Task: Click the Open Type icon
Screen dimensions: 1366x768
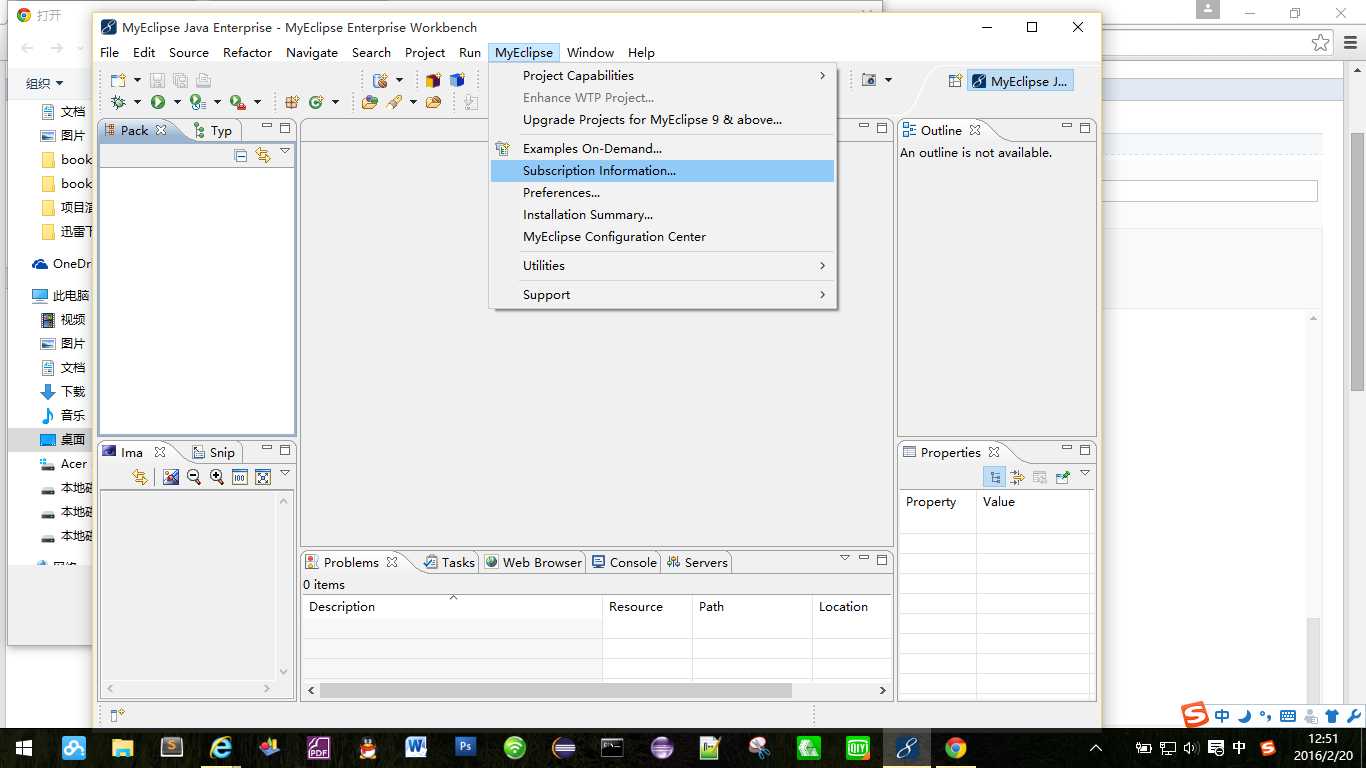Action: tap(370, 102)
